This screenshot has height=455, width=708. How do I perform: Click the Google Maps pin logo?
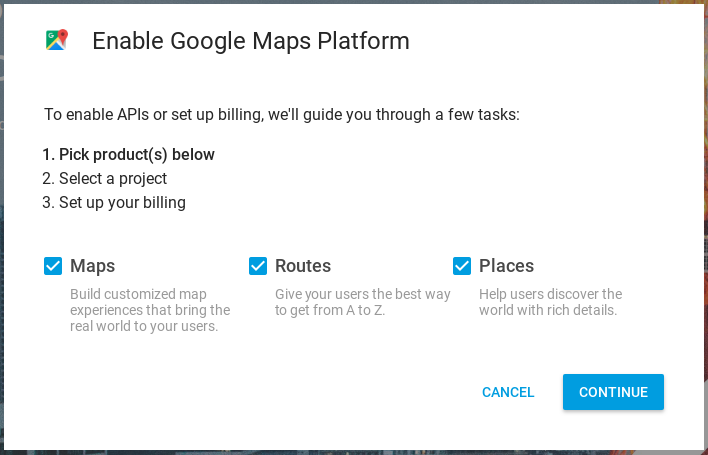[x=56, y=40]
